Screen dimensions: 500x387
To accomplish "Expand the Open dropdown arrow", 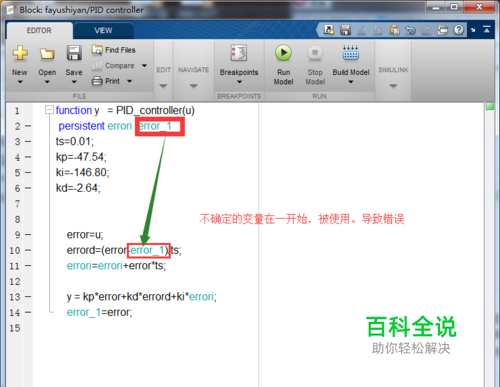I will pos(47,82).
